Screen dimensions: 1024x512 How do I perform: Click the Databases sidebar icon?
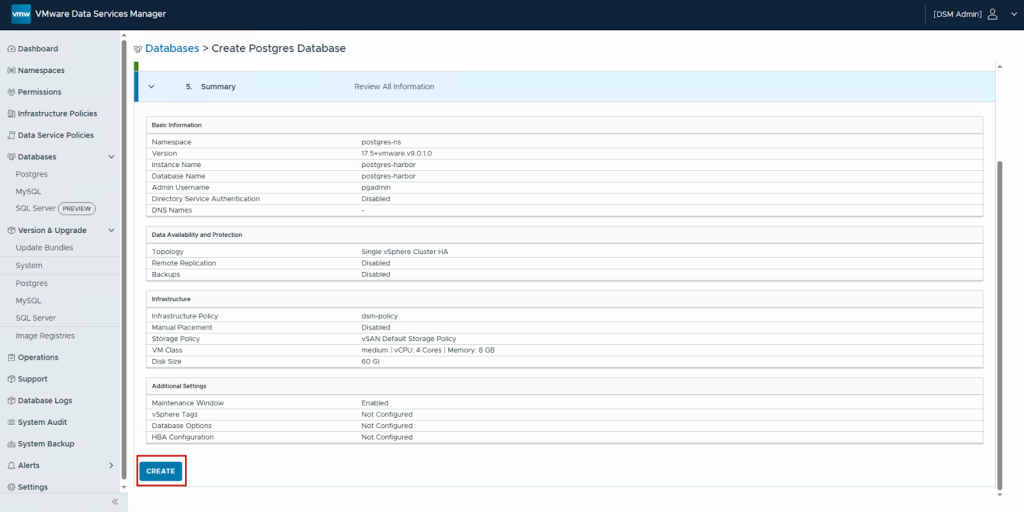[x=11, y=157]
